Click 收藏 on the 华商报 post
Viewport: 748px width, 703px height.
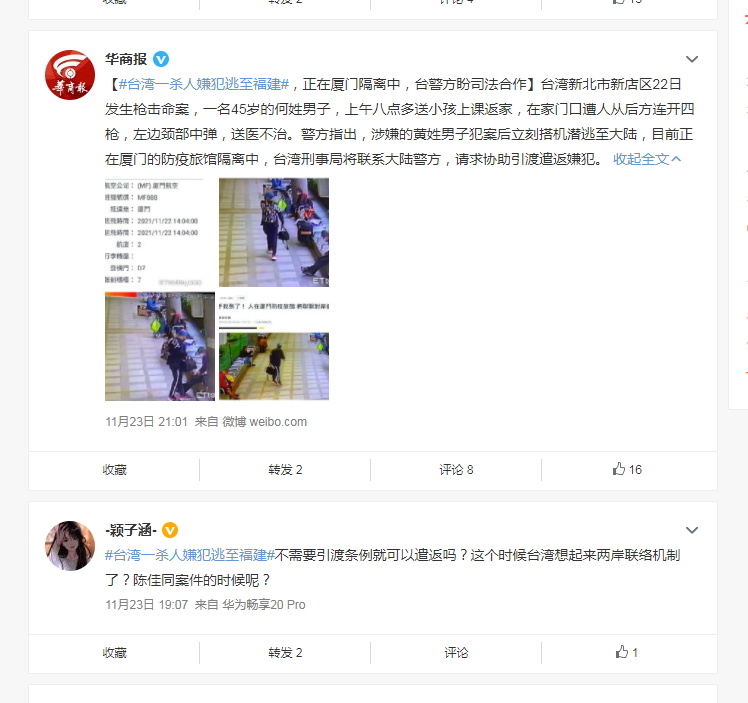point(114,470)
